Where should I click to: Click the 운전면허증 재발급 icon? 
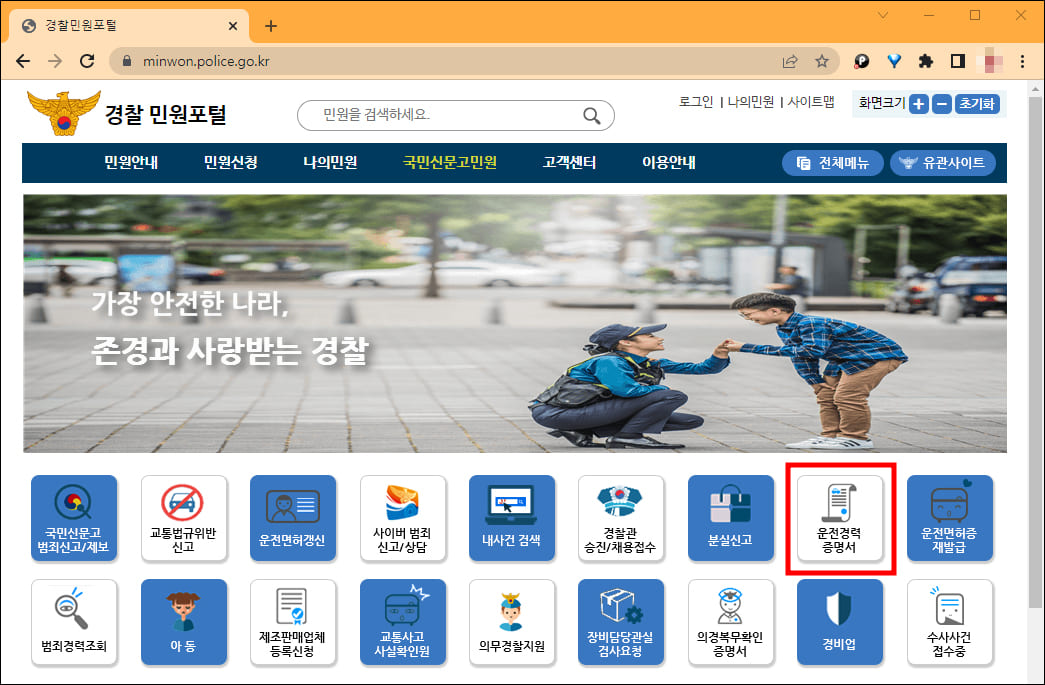(950, 518)
